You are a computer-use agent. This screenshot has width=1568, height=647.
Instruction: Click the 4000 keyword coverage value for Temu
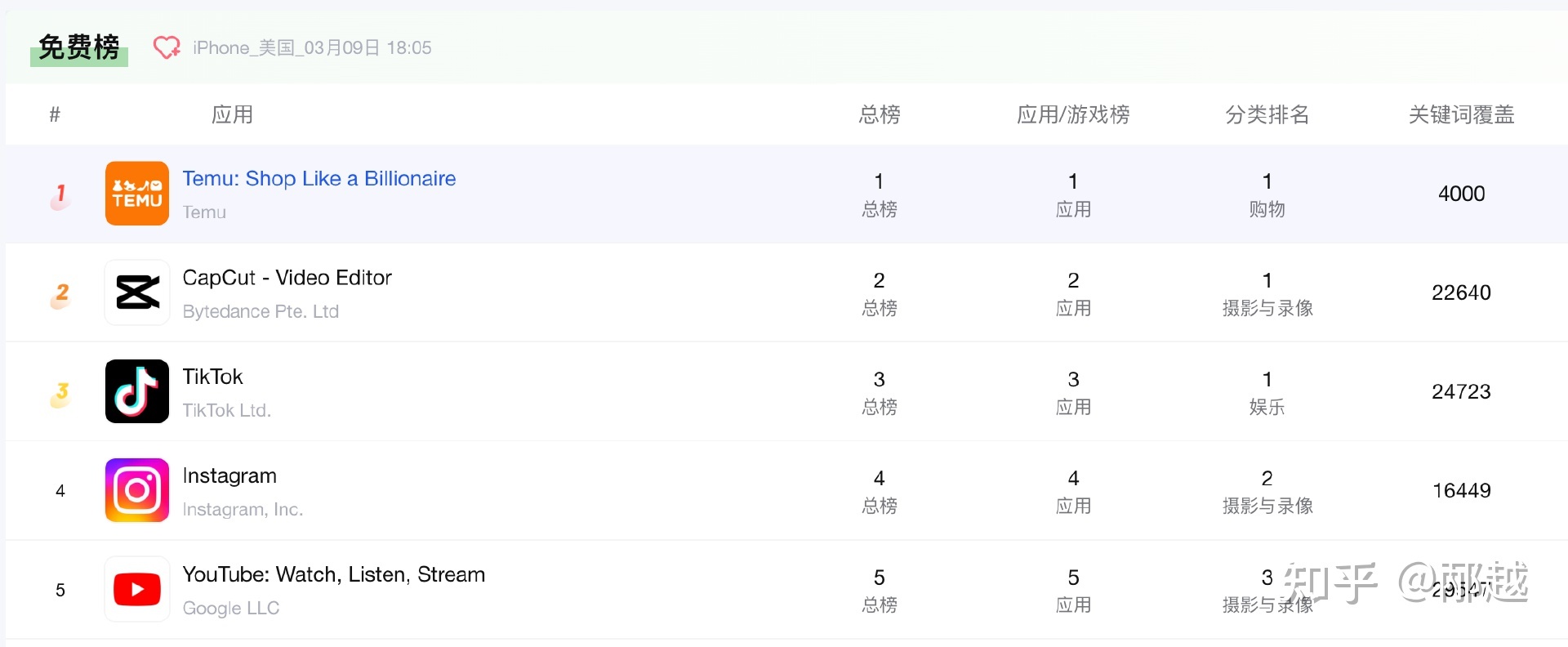point(1461,194)
